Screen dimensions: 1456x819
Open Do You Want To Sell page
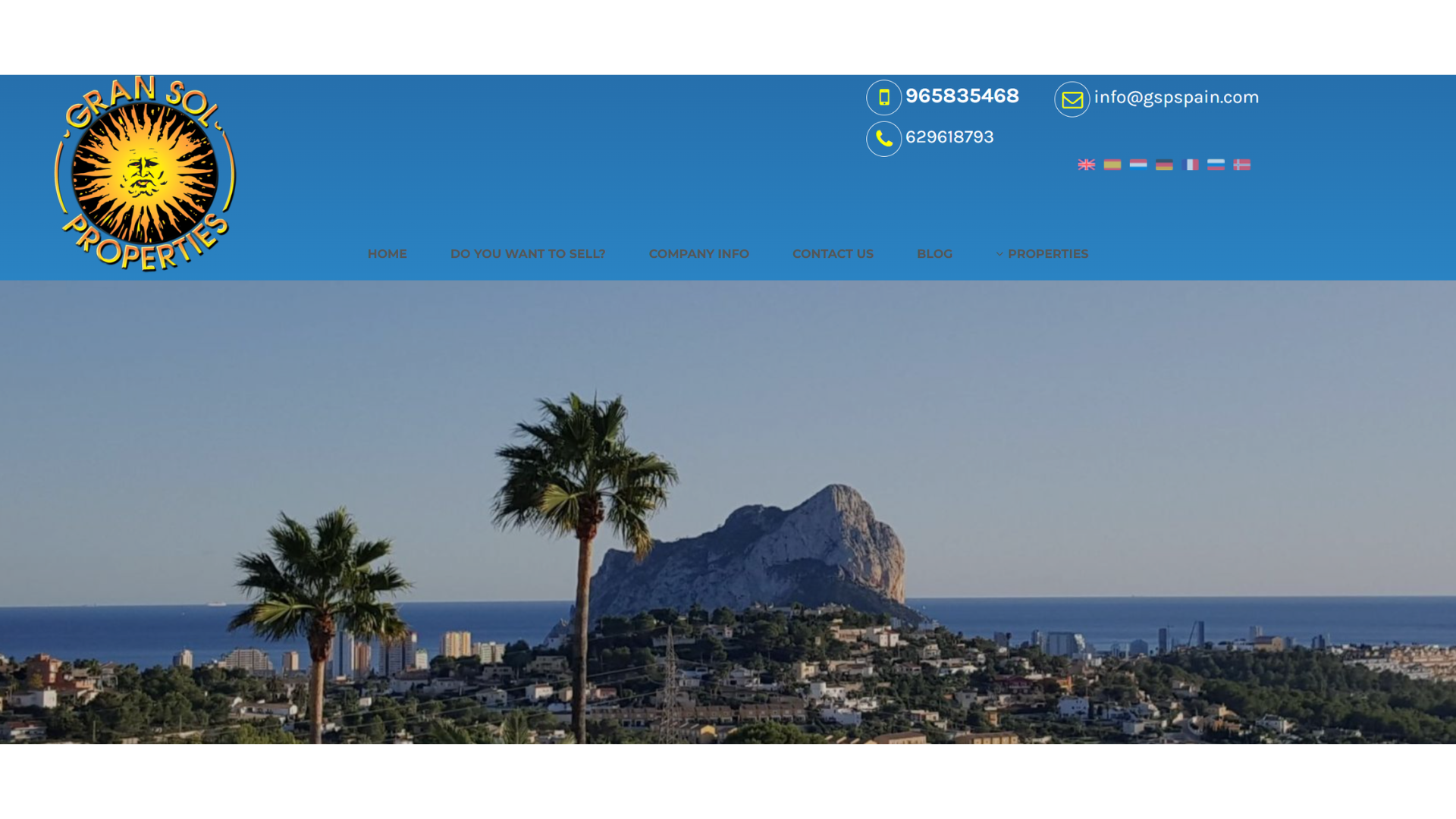tap(528, 254)
